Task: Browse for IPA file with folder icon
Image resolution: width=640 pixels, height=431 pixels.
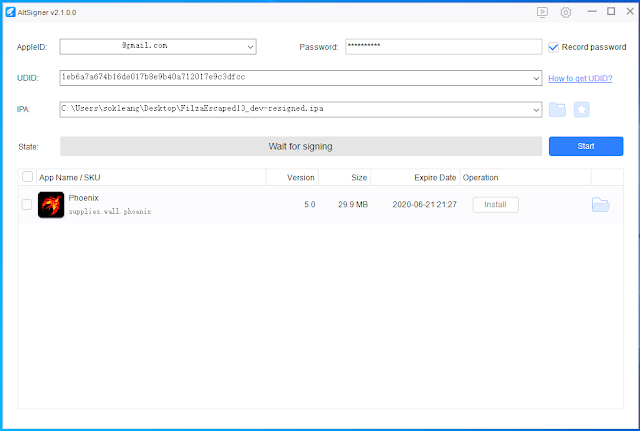Action: click(557, 109)
